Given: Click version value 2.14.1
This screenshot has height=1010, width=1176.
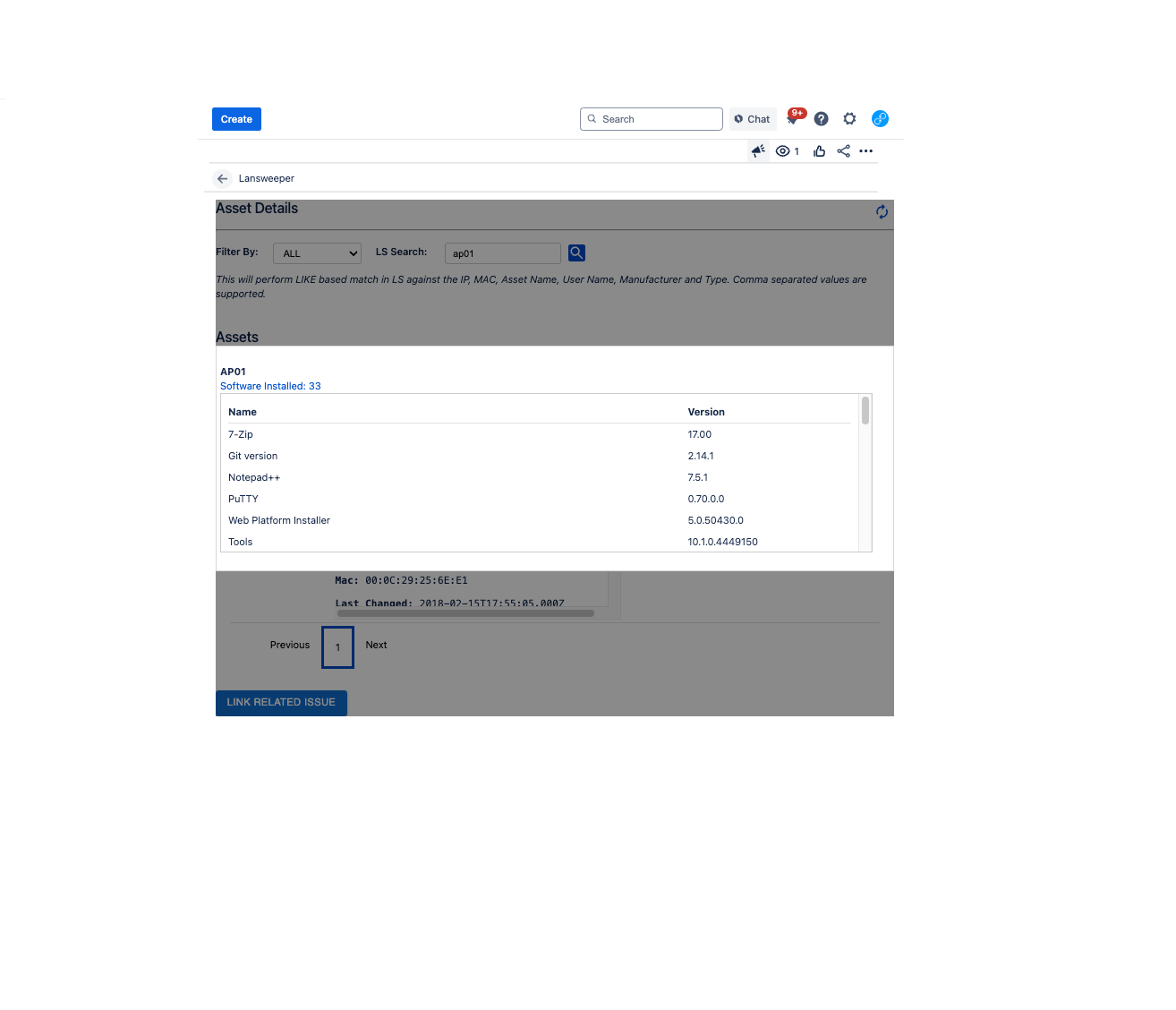Looking at the screenshot, I should point(701,456).
